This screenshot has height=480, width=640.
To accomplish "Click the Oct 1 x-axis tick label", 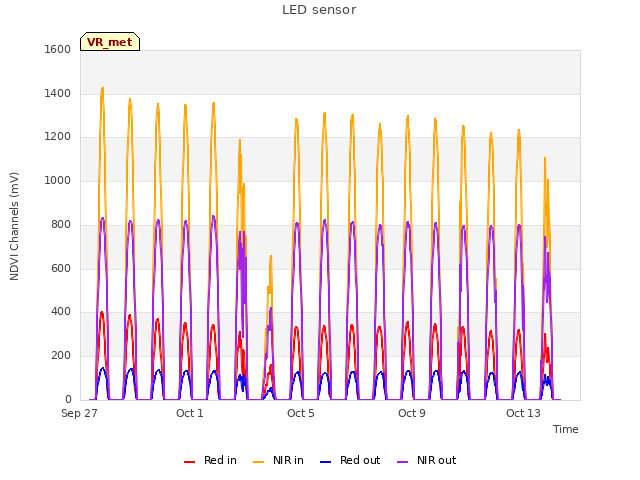I will [x=190, y=413].
